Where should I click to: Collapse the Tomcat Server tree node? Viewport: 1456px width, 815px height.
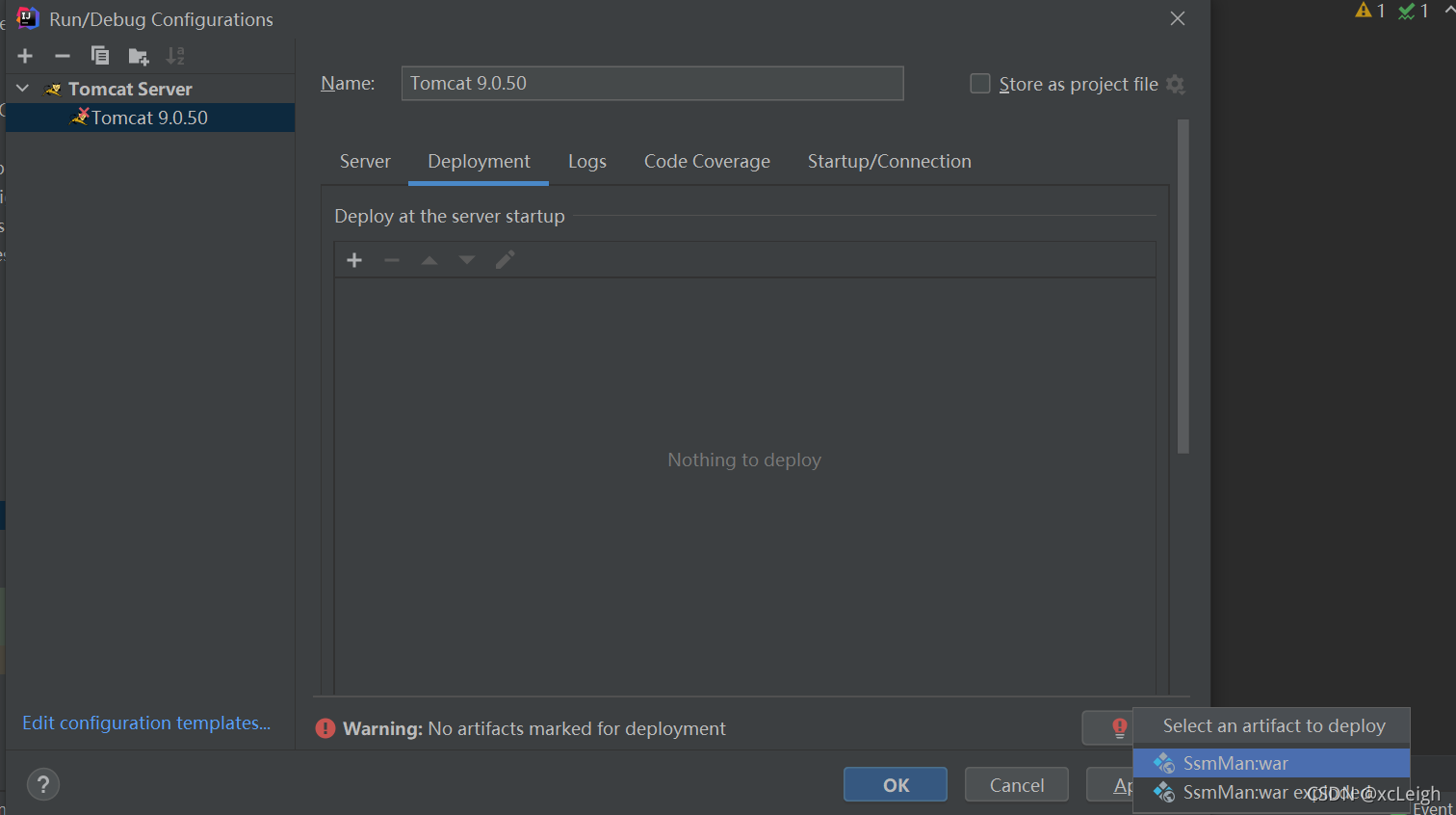23,89
